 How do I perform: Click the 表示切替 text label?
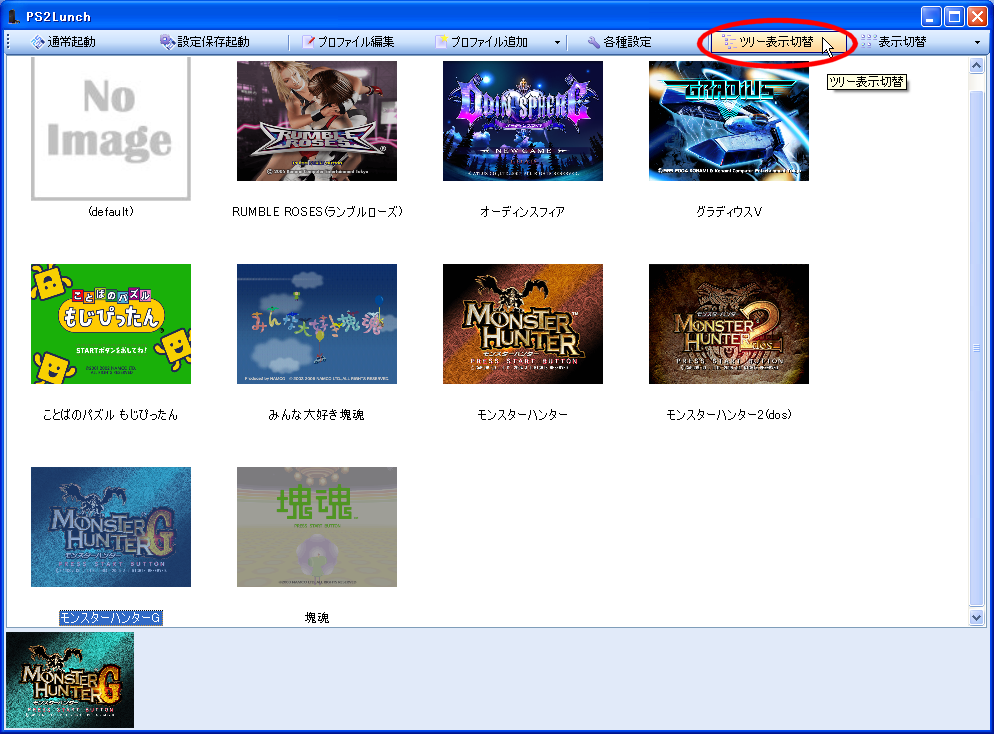click(x=902, y=42)
